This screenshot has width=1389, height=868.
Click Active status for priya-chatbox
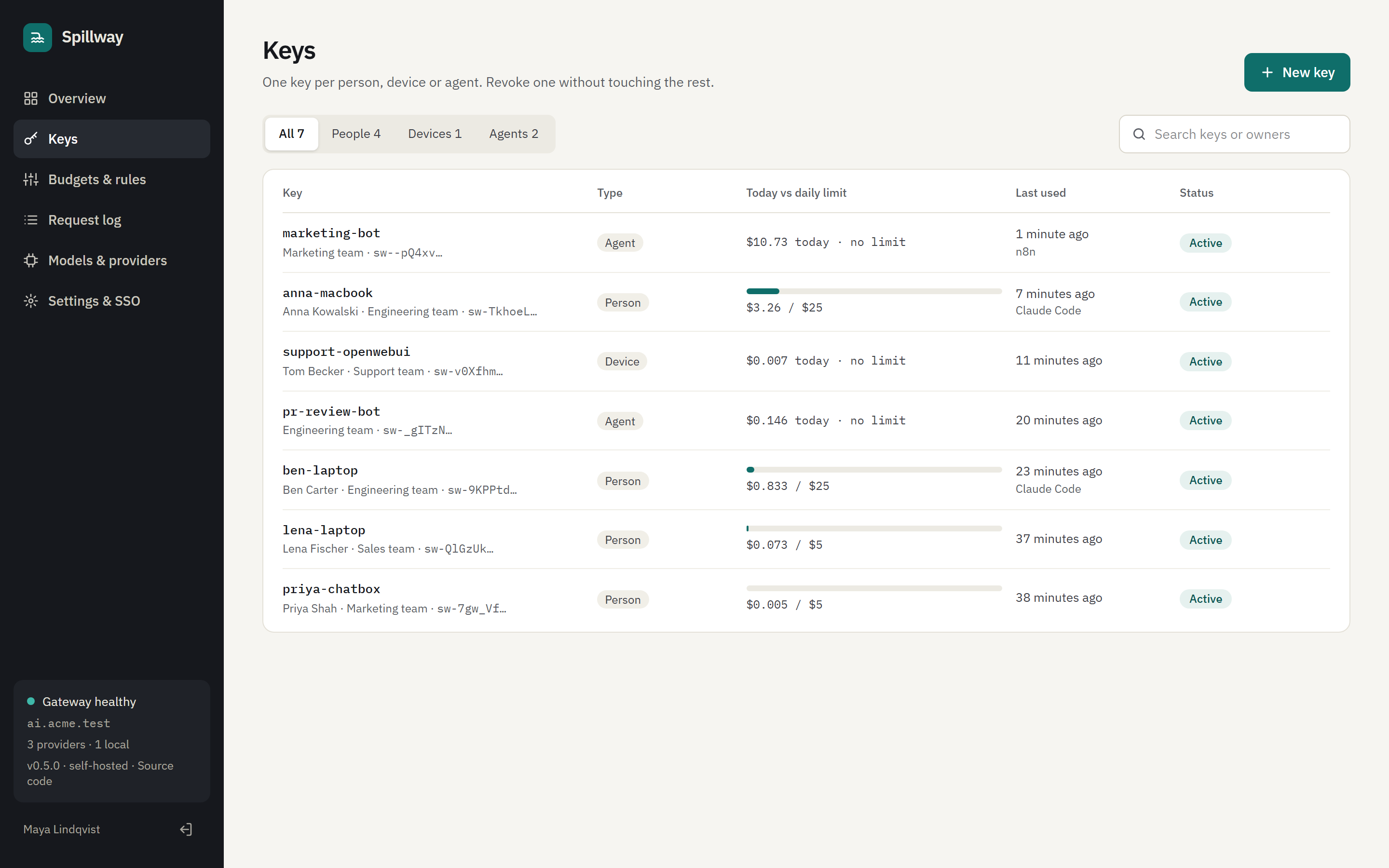(x=1205, y=599)
